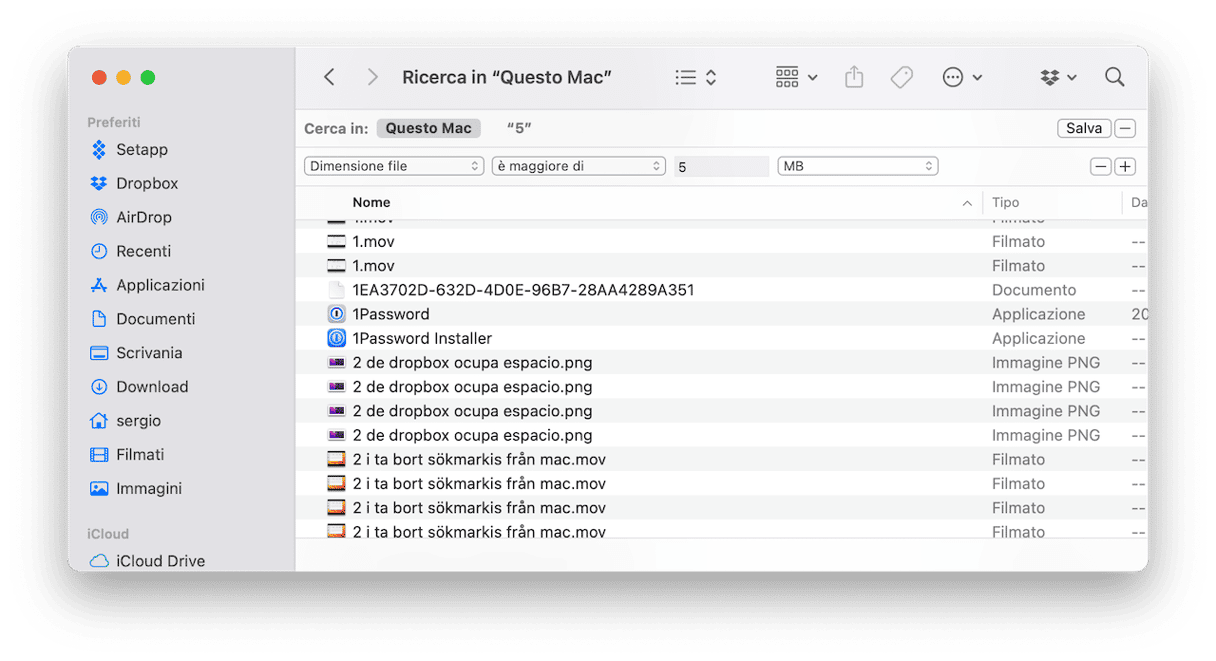Sort by the Nome column header
1216x661 pixels.
coord(371,202)
